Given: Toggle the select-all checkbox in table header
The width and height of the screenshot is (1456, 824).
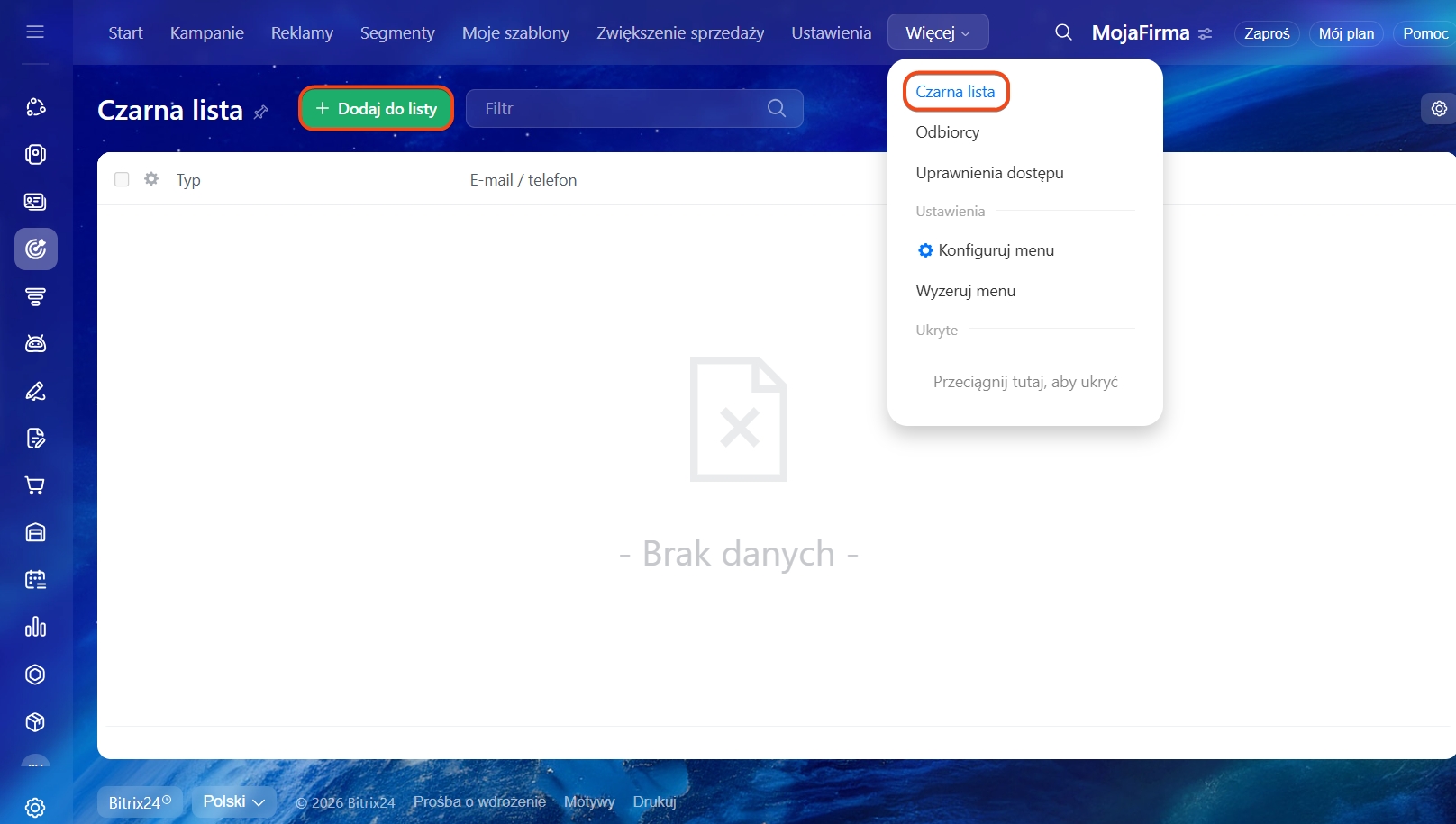Looking at the screenshot, I should [x=122, y=179].
